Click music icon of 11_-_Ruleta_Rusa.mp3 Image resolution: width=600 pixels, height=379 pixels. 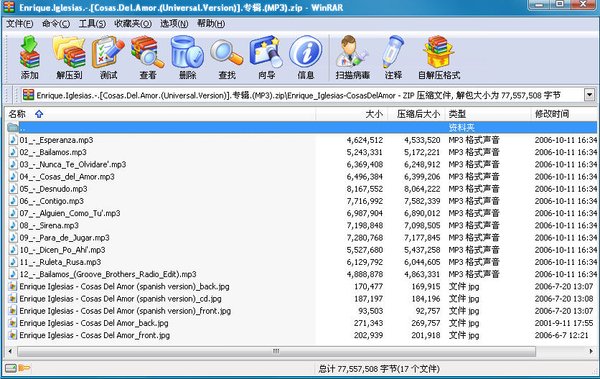click(13, 262)
